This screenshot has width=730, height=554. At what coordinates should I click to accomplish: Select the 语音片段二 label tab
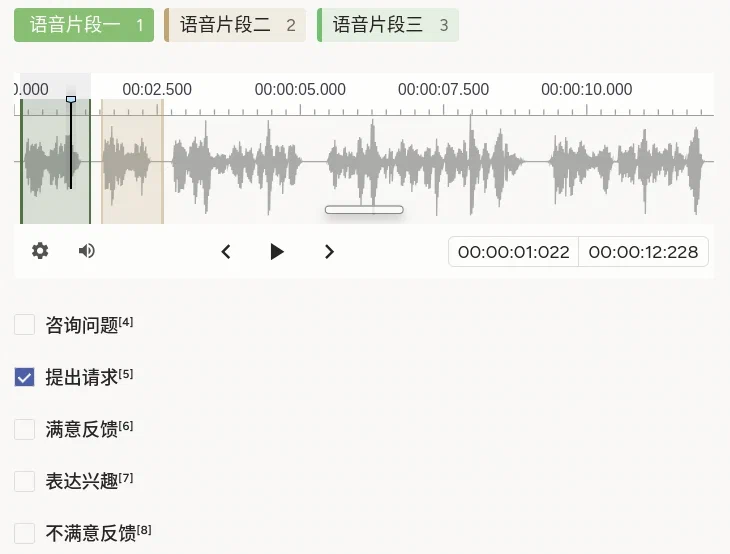235,25
